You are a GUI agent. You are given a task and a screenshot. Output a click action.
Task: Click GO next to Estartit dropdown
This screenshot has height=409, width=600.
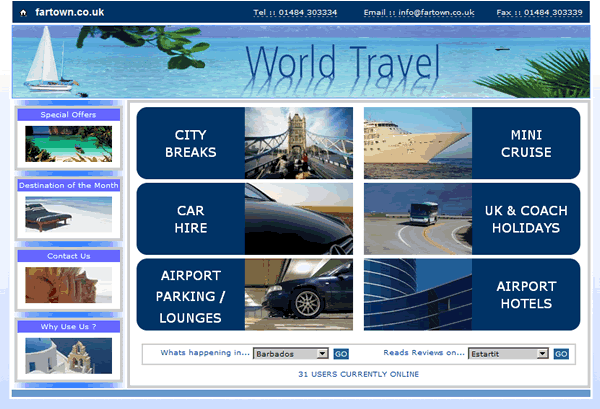coord(561,354)
